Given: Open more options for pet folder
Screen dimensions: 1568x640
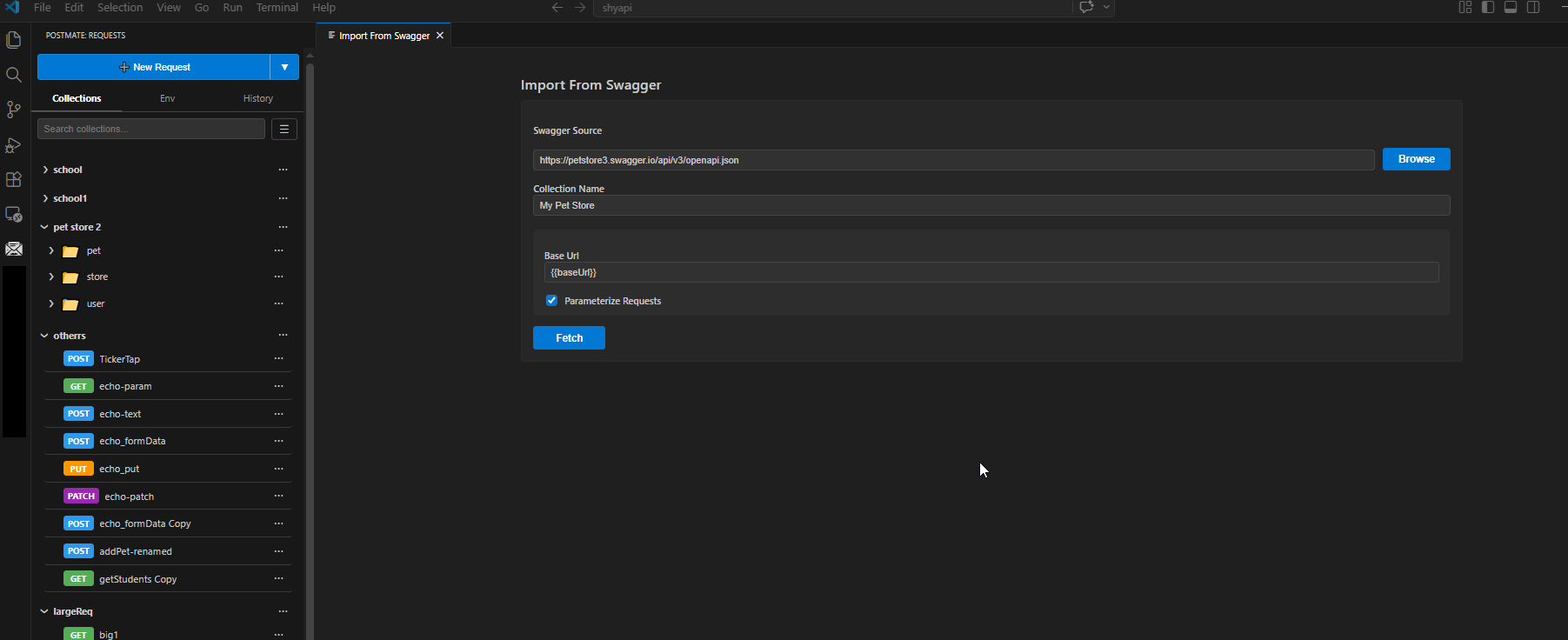Looking at the screenshot, I should coord(278,250).
